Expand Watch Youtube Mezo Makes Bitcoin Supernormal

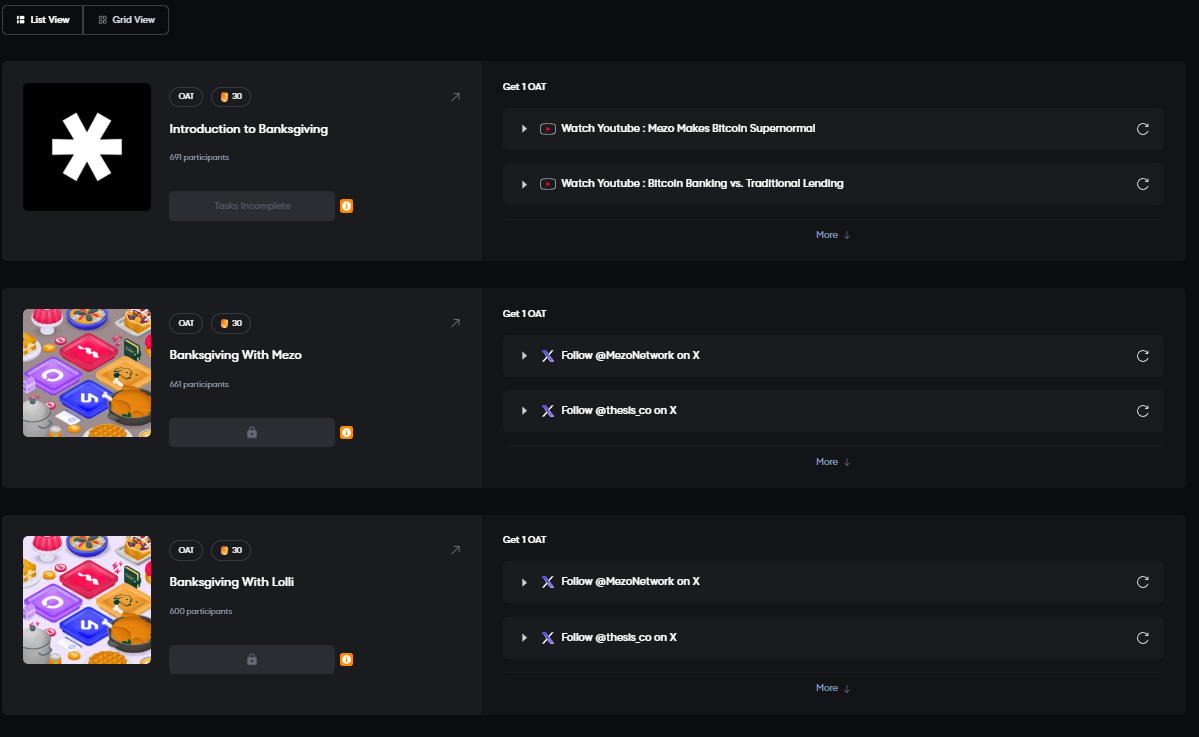pyautogui.click(x=524, y=129)
